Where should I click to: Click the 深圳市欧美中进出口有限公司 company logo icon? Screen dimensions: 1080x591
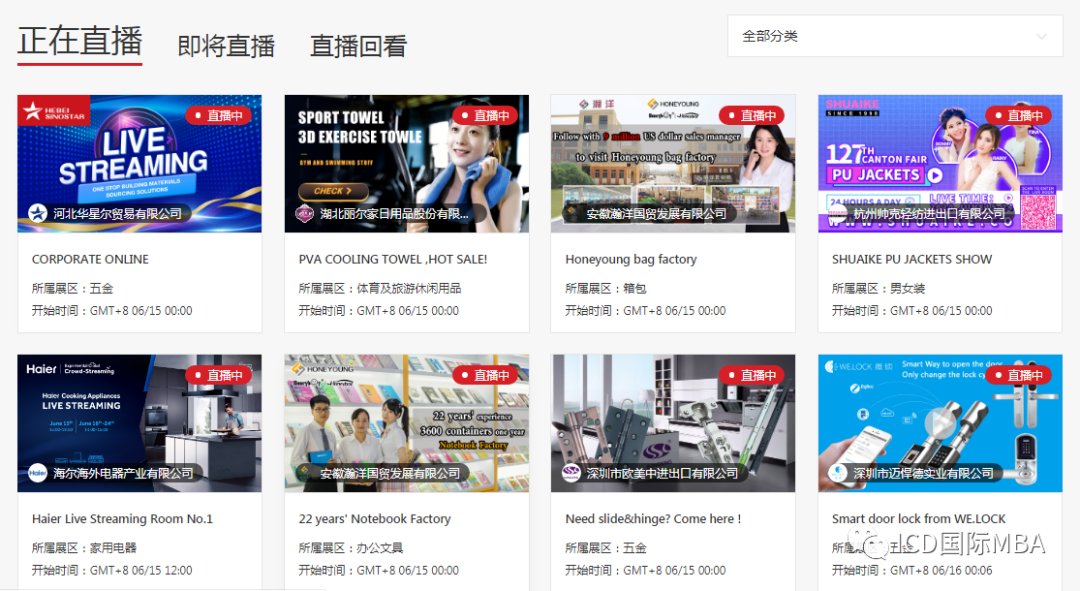click(571, 473)
